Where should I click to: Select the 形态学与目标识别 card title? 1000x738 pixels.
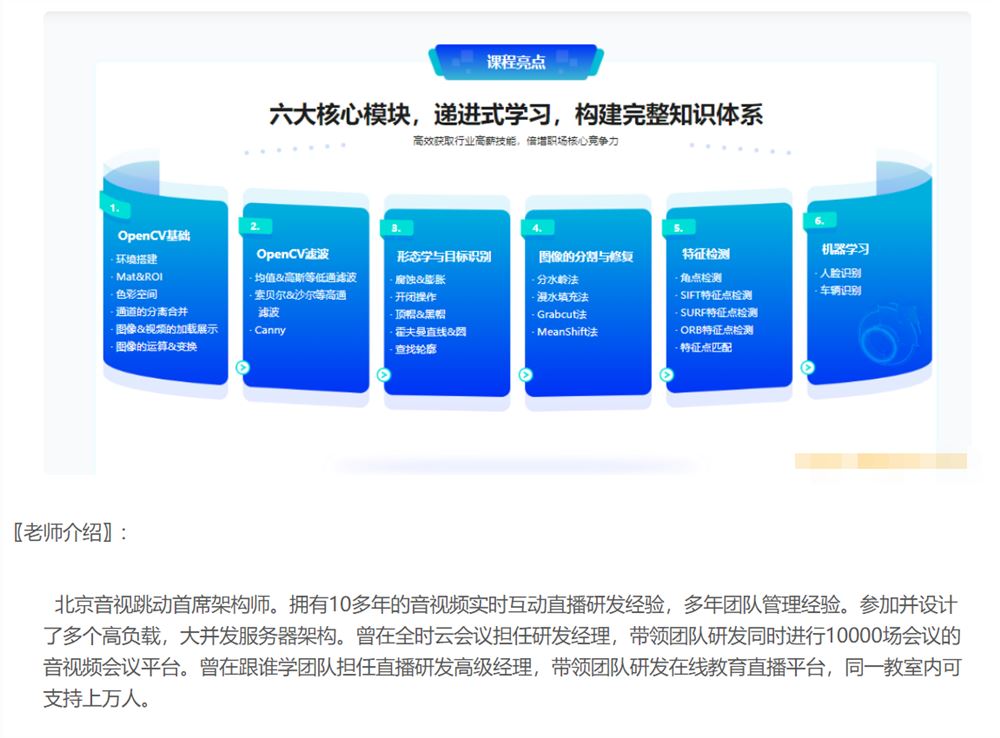(x=444, y=256)
